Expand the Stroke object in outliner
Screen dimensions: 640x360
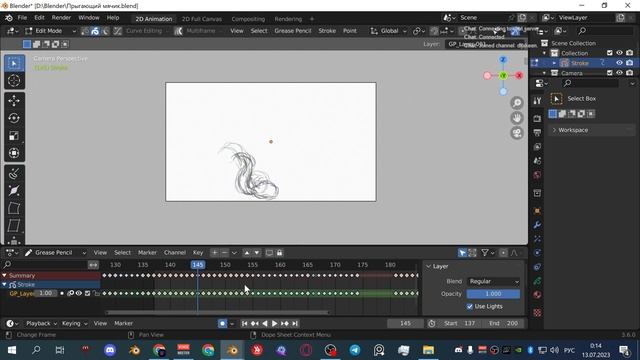pos(554,63)
